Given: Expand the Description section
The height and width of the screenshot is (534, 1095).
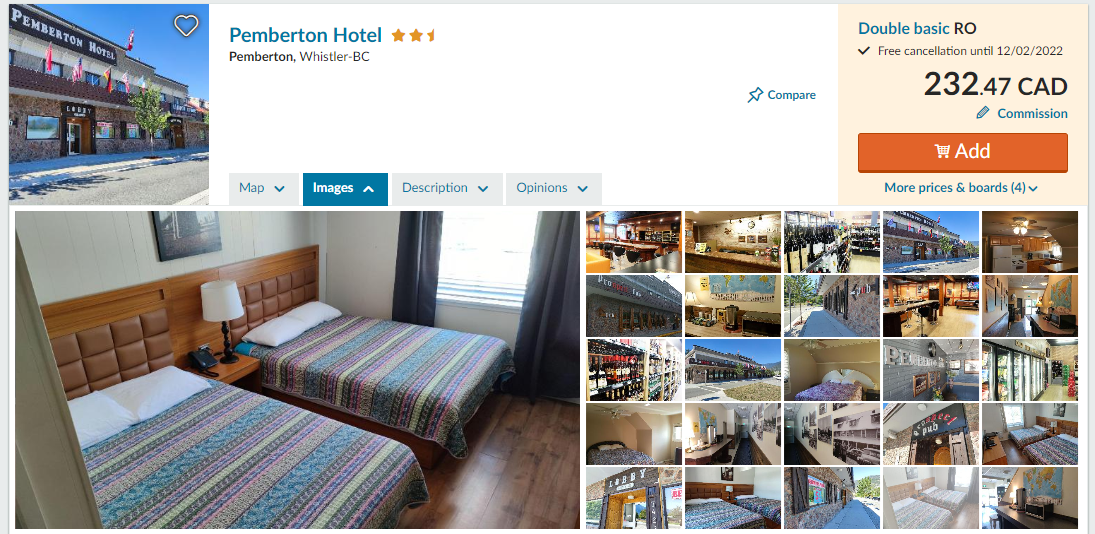Looking at the screenshot, I should 447,188.
